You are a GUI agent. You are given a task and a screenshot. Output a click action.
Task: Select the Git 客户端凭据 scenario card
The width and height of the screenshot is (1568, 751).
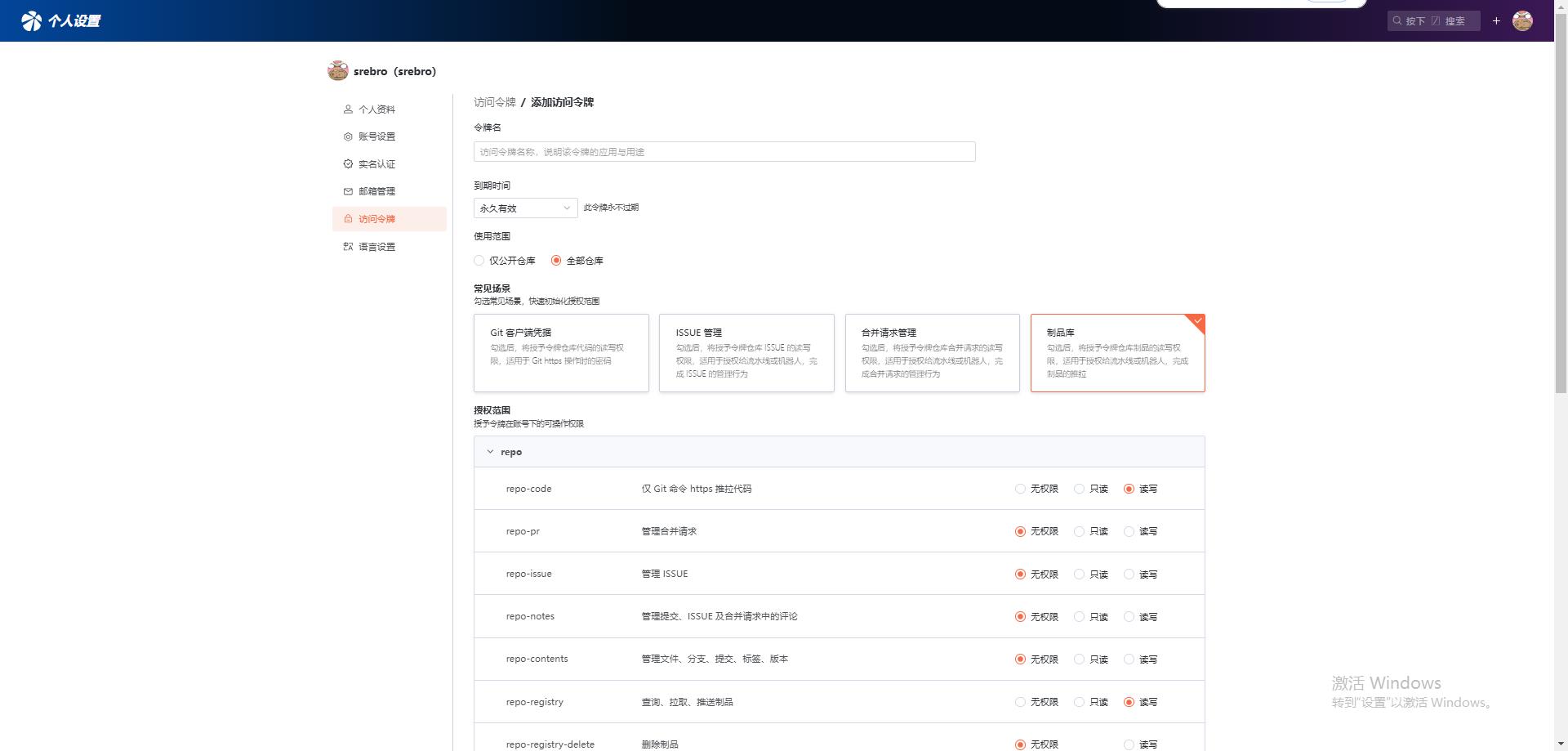tap(561, 353)
